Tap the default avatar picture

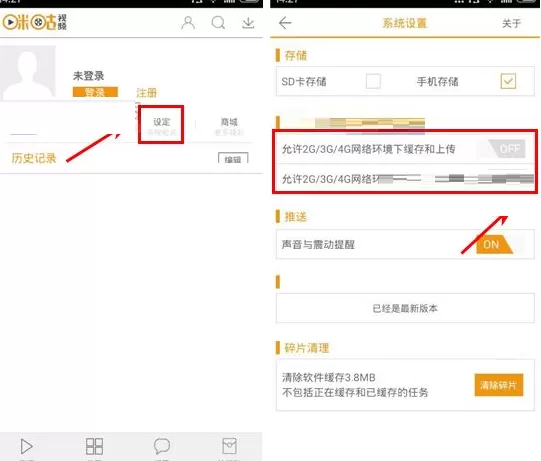tap(28, 71)
